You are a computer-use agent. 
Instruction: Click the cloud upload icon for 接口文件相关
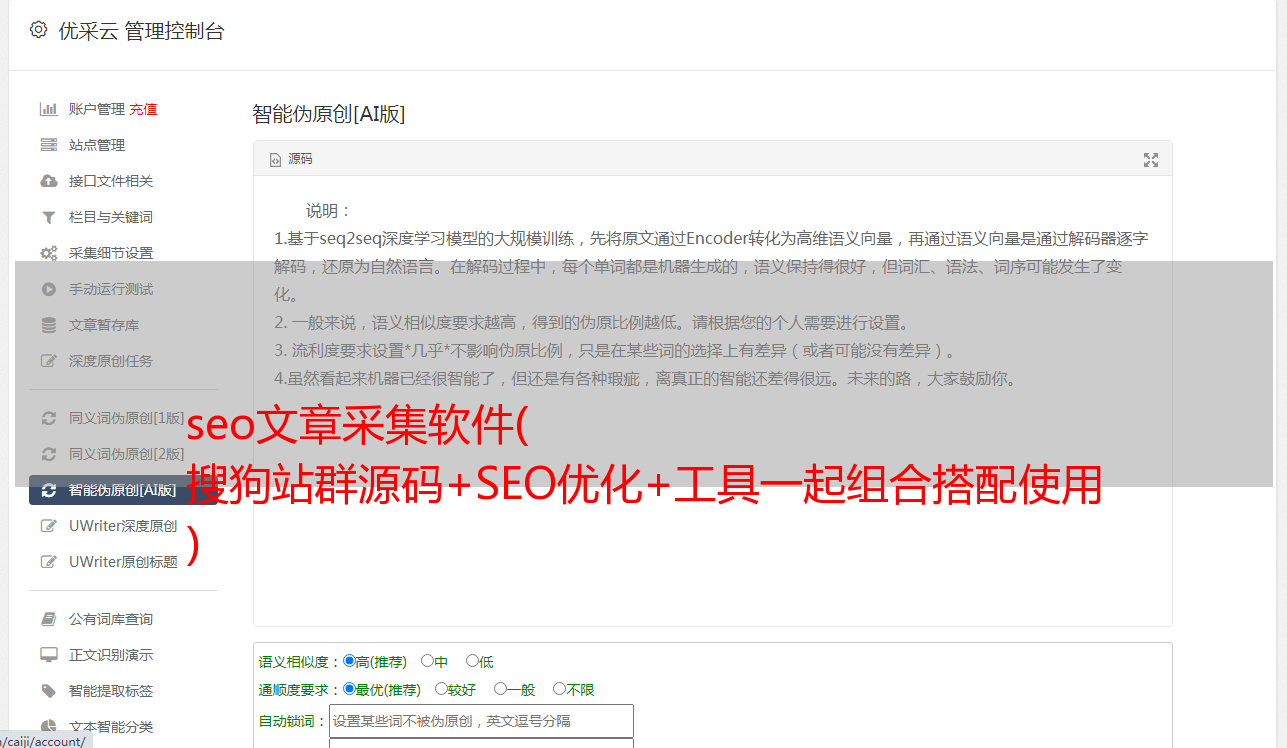48,181
